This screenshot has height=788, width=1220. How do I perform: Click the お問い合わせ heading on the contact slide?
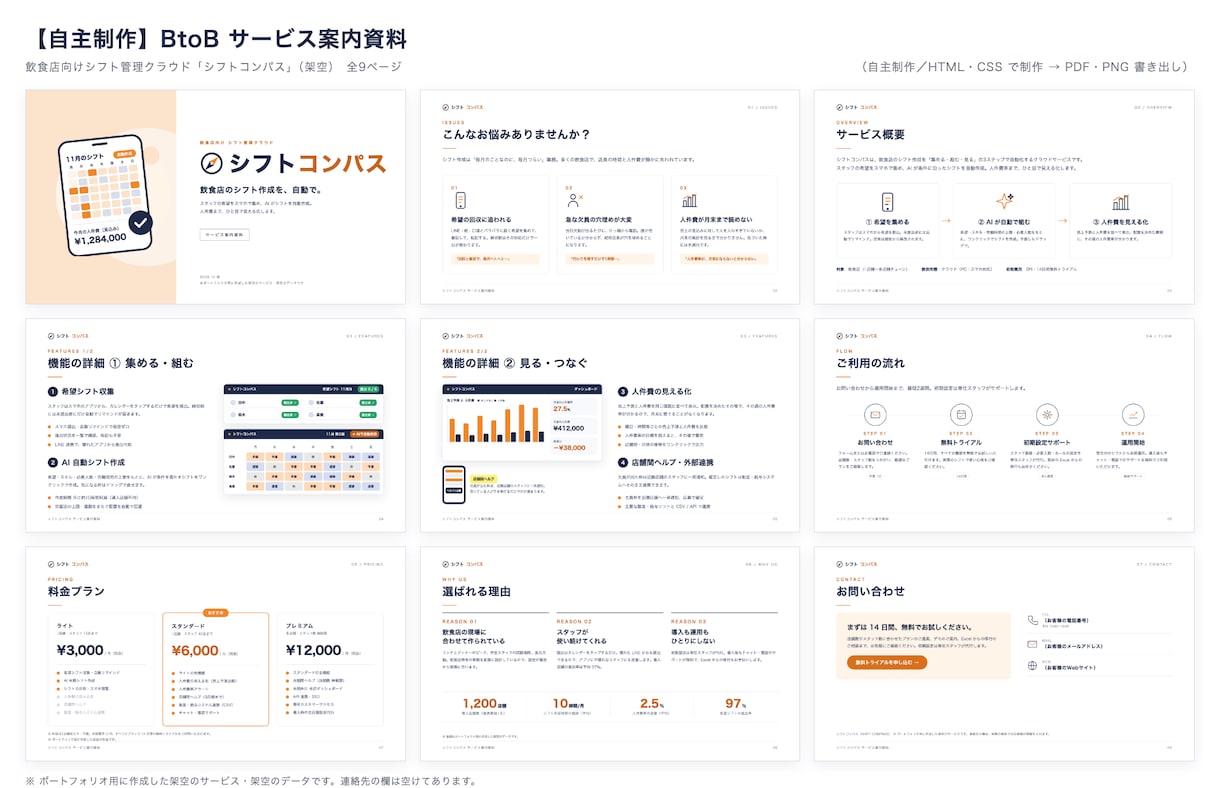click(x=870, y=591)
